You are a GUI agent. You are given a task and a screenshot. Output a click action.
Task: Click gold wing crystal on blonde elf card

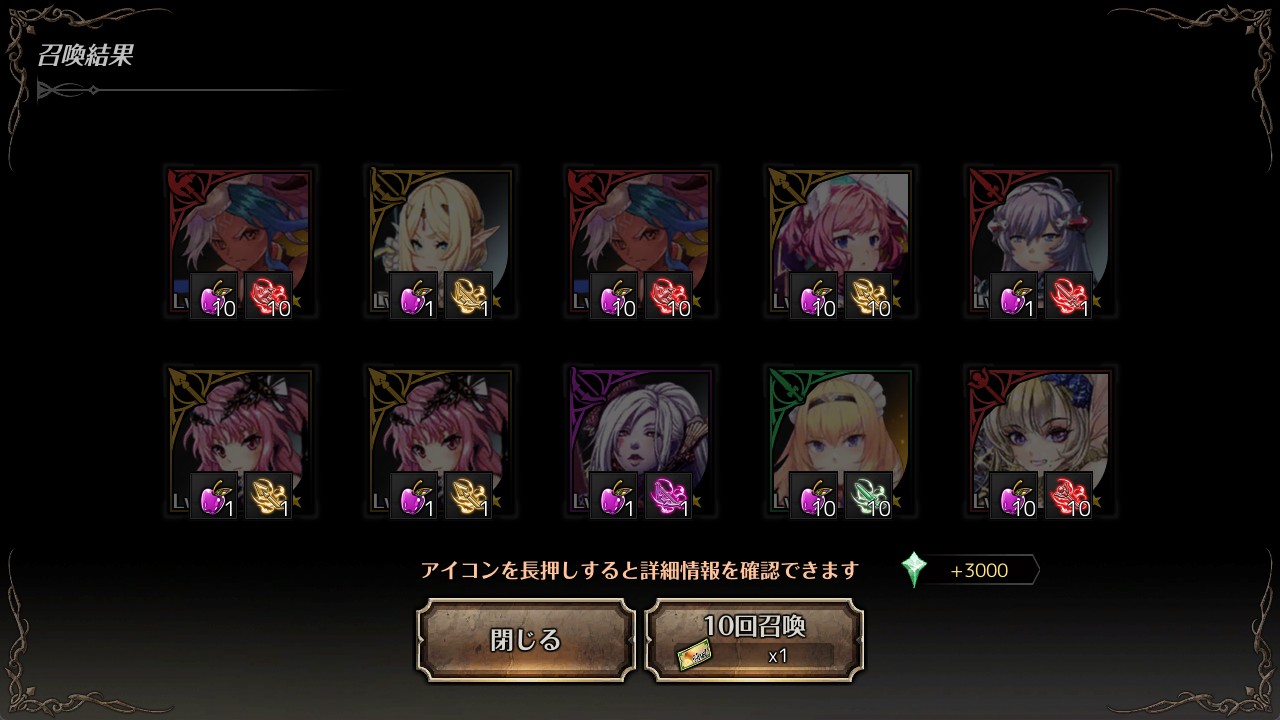[468, 295]
